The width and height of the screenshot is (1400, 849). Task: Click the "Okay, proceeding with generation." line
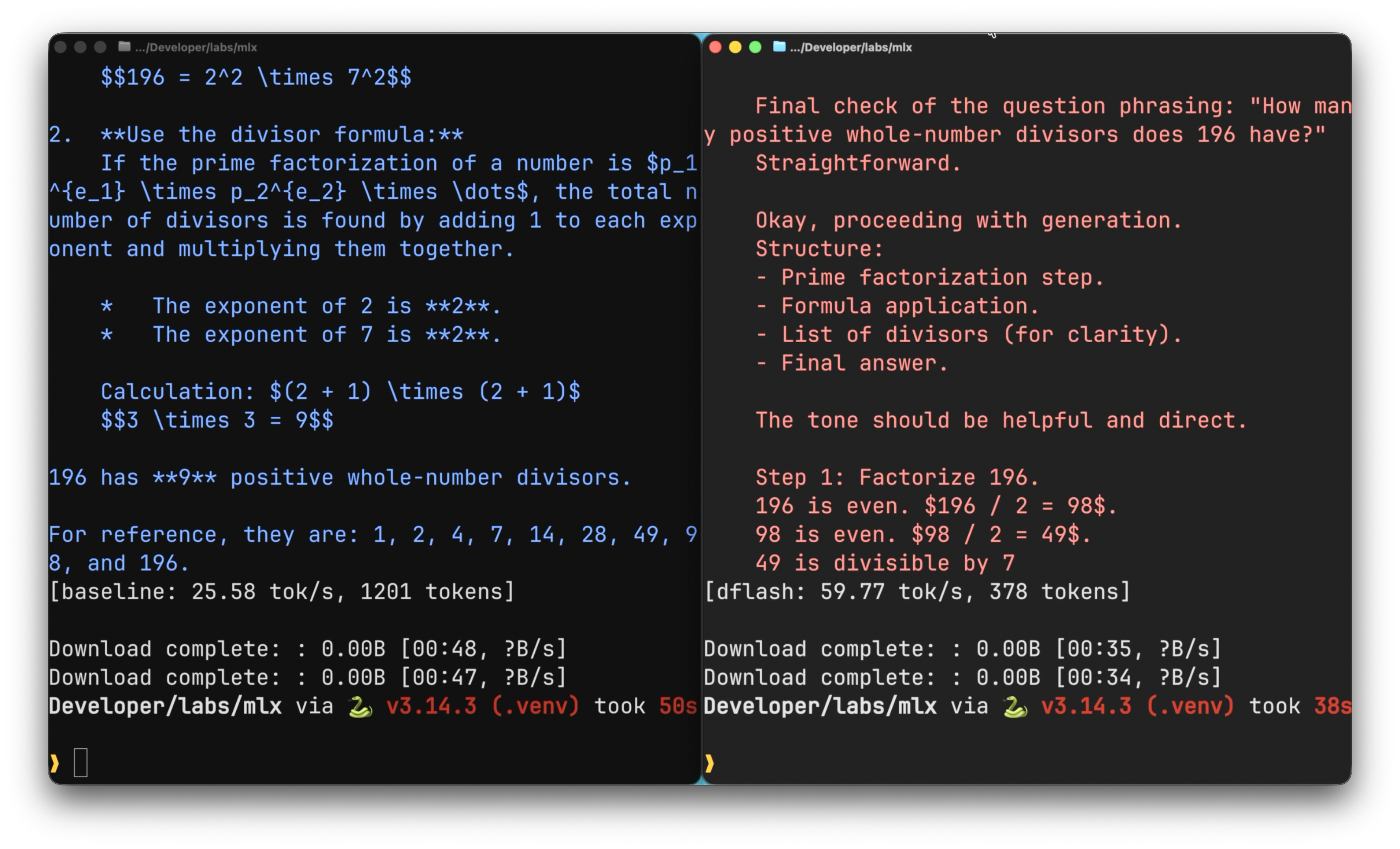click(968, 221)
